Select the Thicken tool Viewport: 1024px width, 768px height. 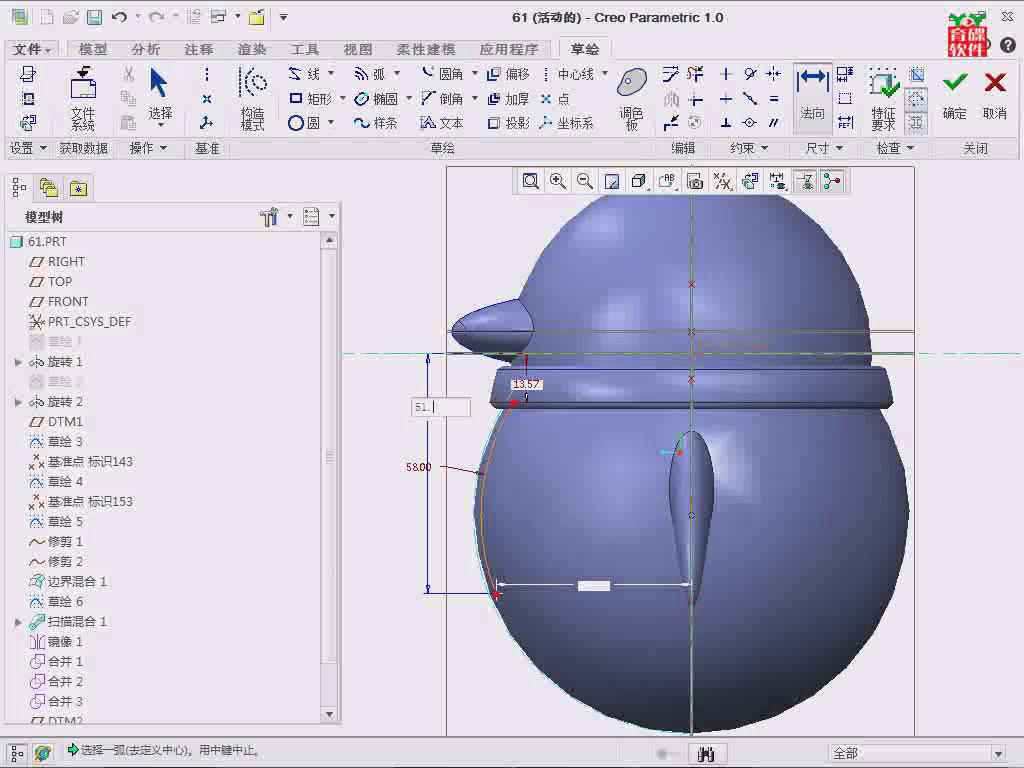point(508,99)
